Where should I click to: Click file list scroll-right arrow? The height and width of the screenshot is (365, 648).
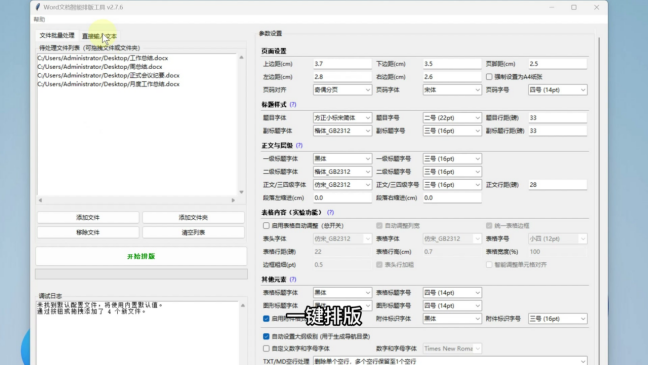point(233,200)
